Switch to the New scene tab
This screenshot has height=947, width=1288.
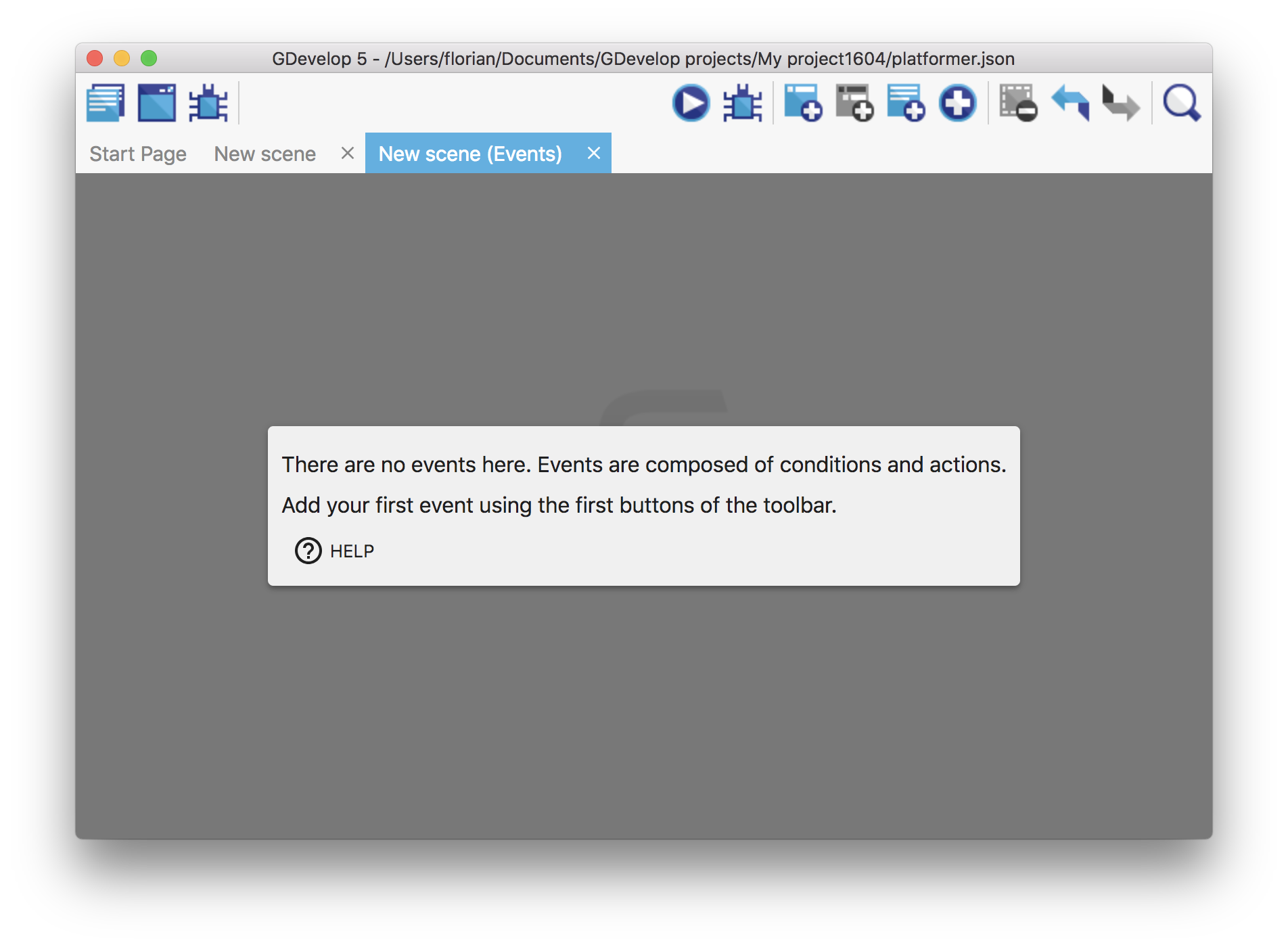coord(265,154)
